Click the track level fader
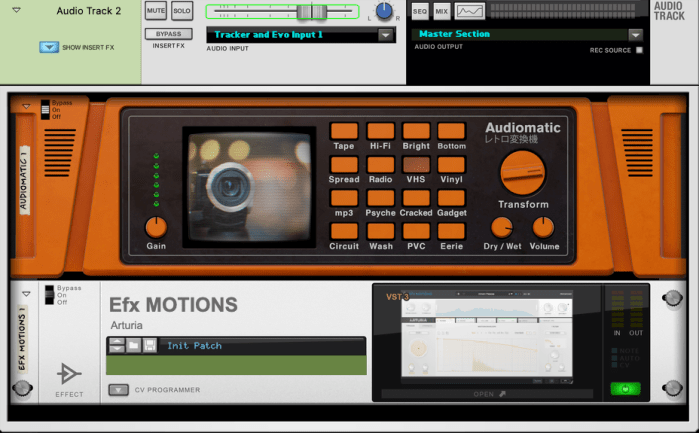The image size is (699, 433). click(312, 12)
